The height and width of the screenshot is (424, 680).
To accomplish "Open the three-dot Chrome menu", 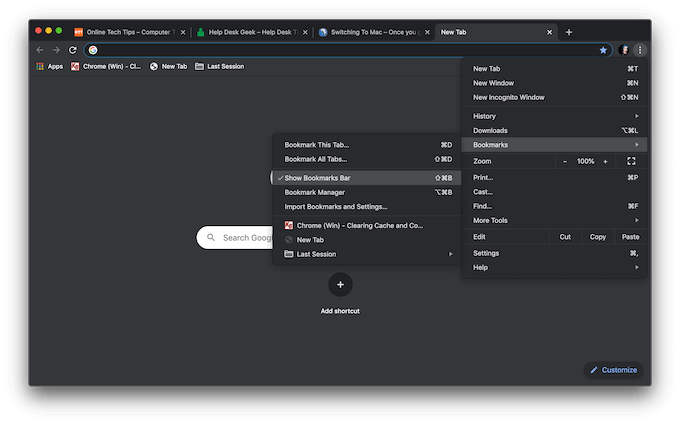I will point(640,49).
